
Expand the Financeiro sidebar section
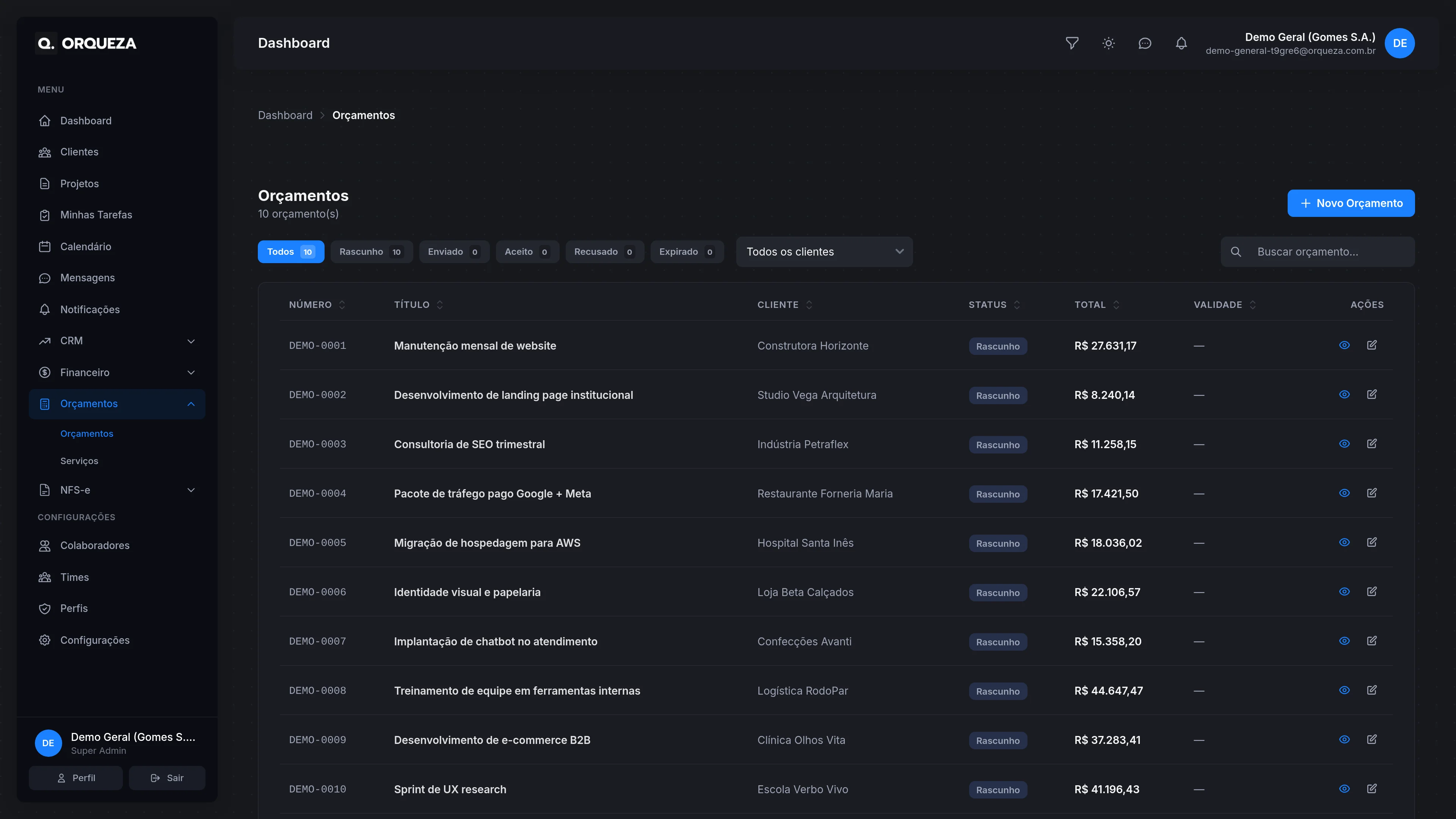pos(117,372)
